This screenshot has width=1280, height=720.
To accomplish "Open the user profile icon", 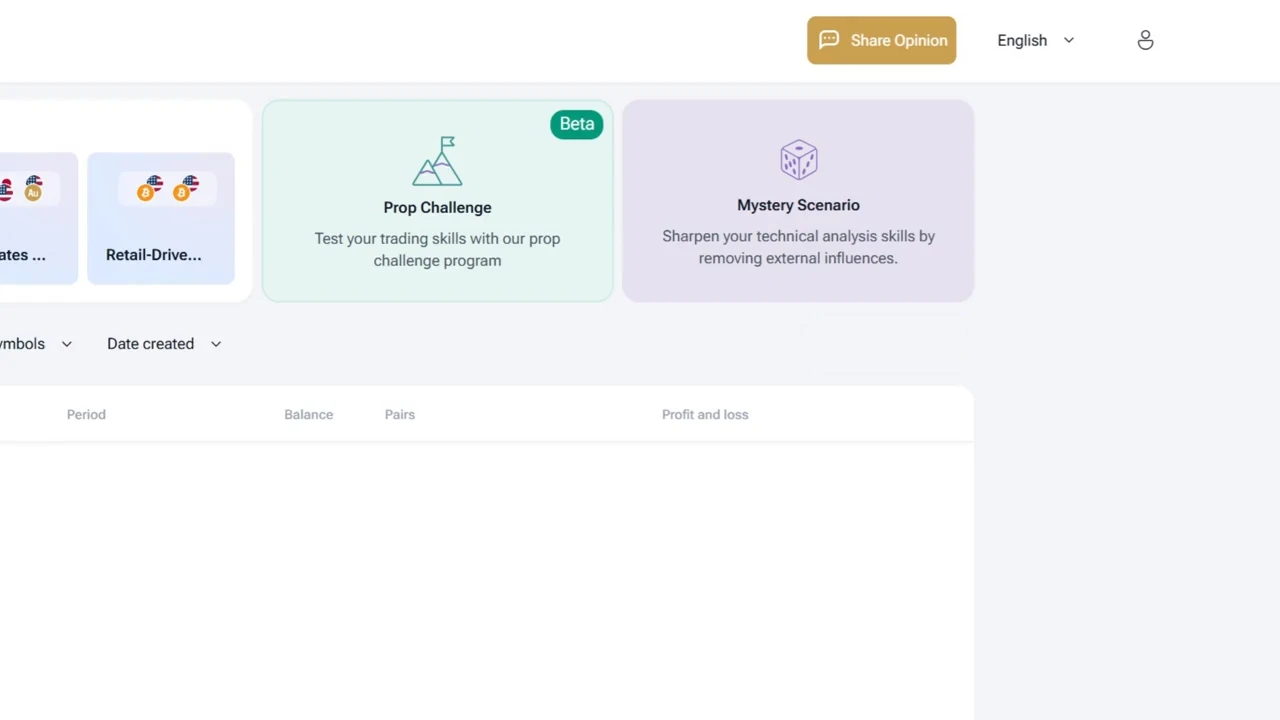I will pos(1145,40).
